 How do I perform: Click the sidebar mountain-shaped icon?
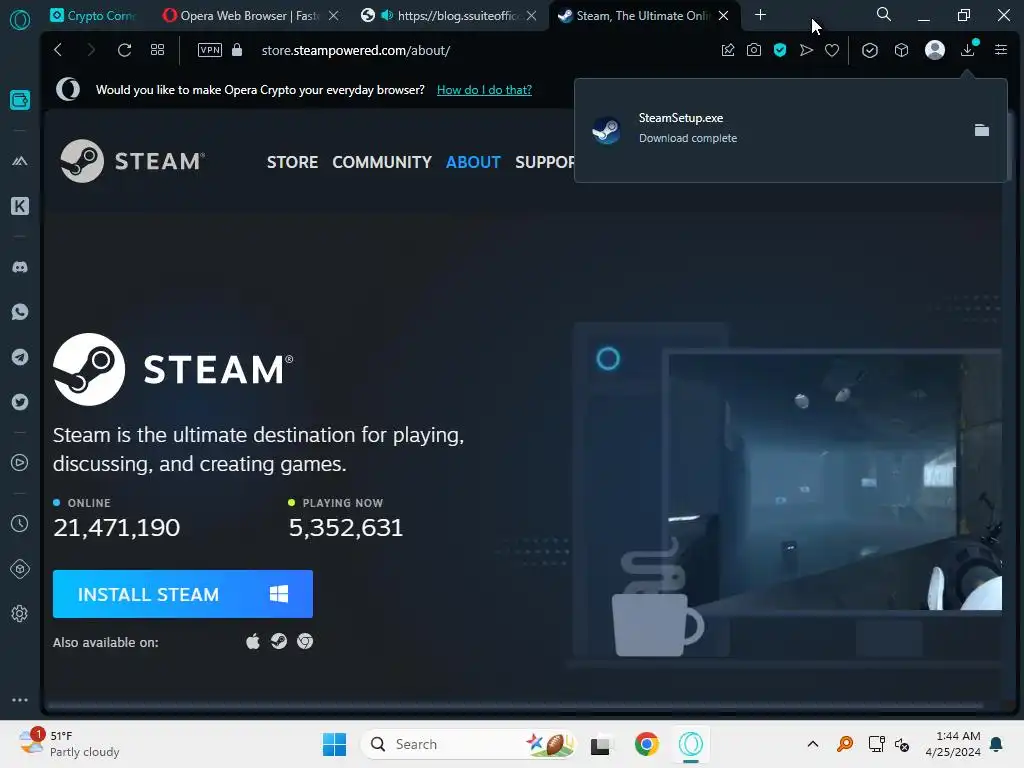click(20, 161)
